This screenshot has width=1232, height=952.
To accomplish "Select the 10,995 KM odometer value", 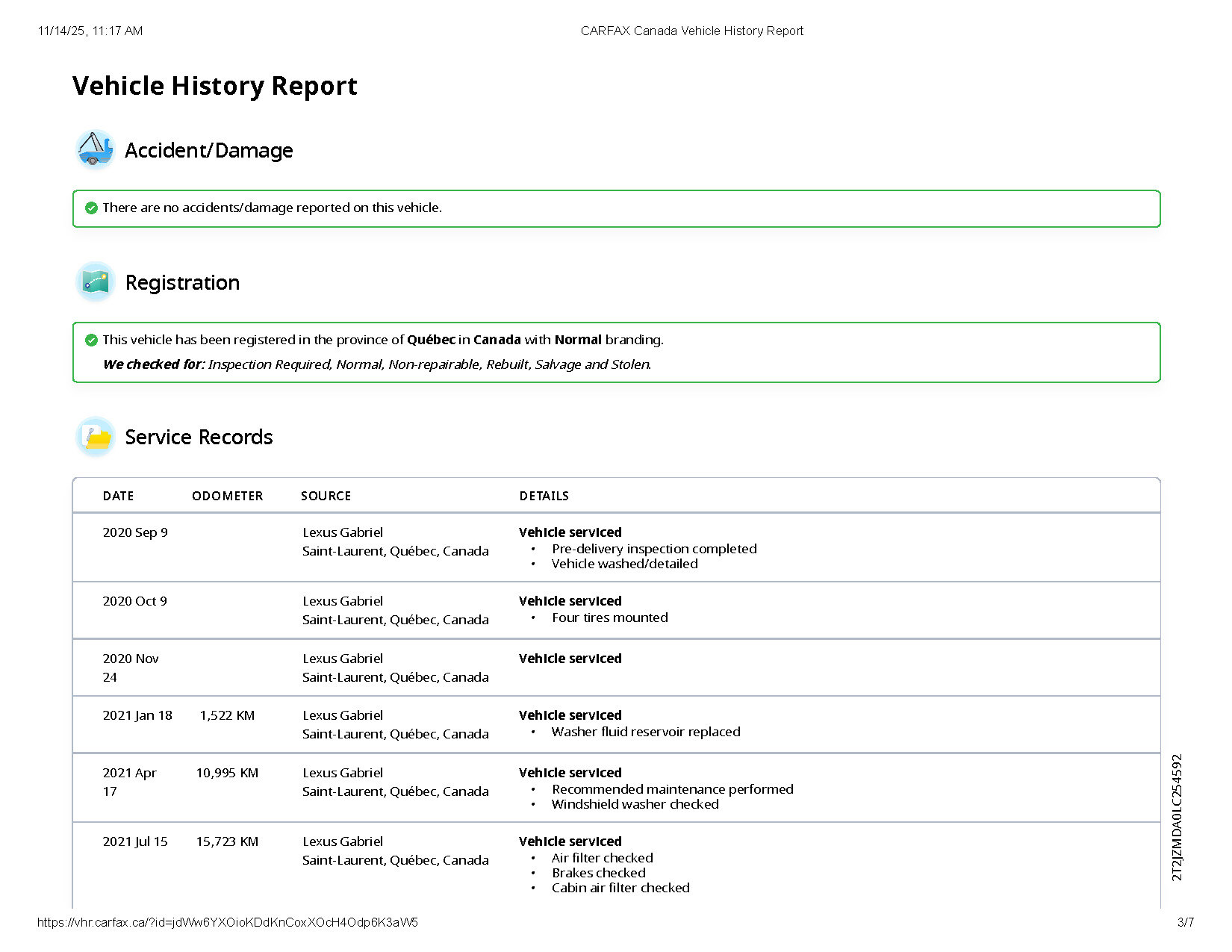I will pyautogui.click(x=227, y=773).
